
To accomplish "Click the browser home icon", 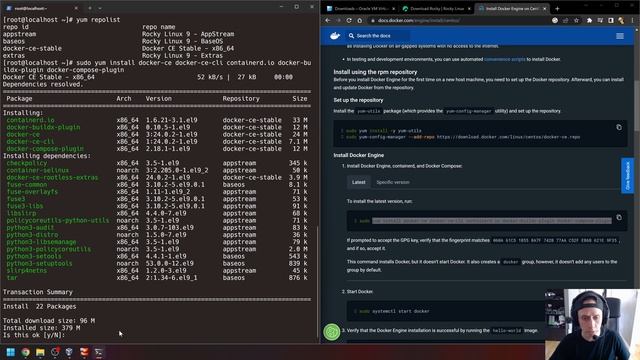I will pos(360,20).
